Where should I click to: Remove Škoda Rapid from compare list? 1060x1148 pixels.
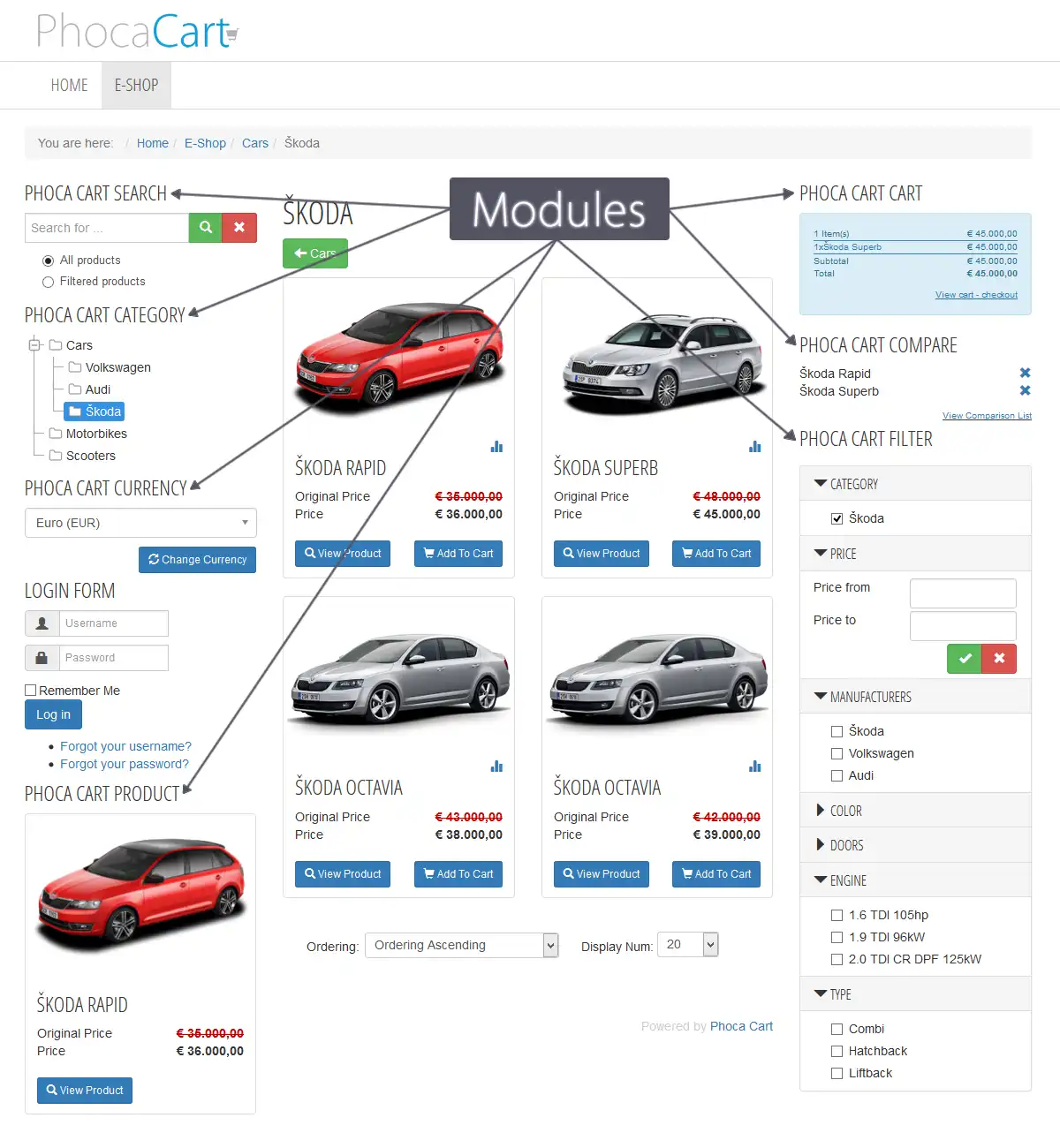coord(1025,373)
